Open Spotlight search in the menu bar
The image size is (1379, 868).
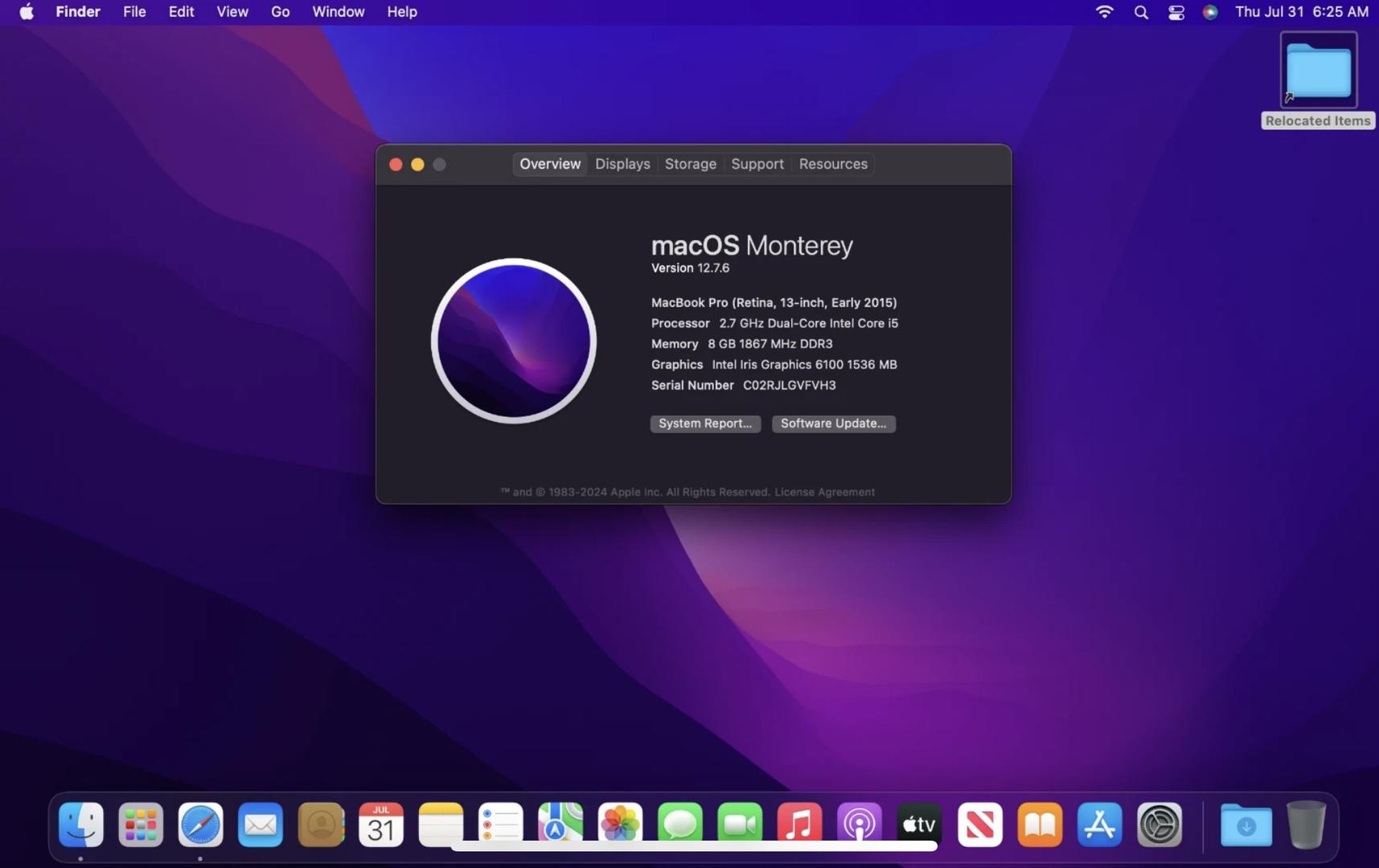tap(1141, 12)
